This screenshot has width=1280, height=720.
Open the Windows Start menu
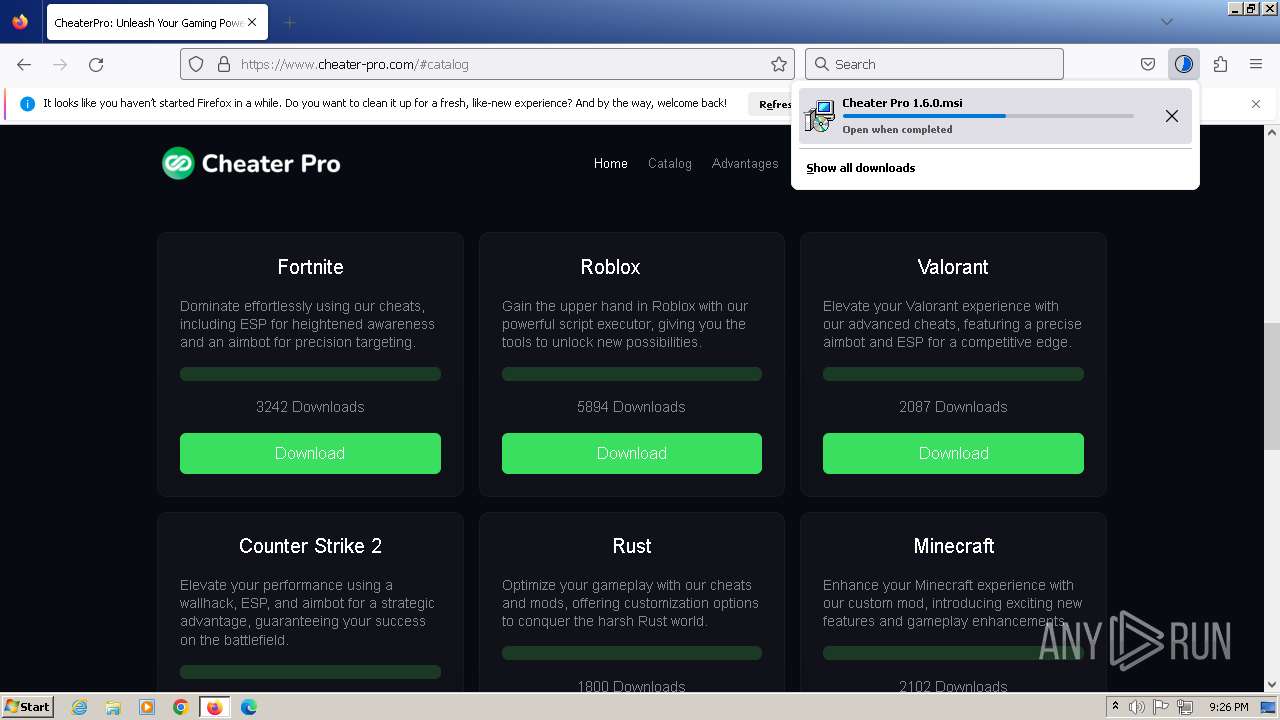(27, 707)
